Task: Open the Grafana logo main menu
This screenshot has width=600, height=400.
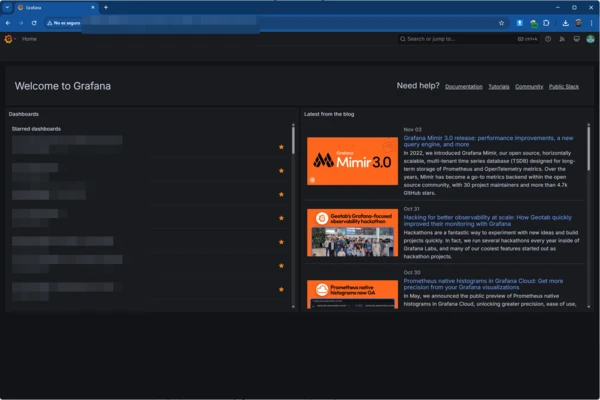Action: pyautogui.click(x=8, y=39)
